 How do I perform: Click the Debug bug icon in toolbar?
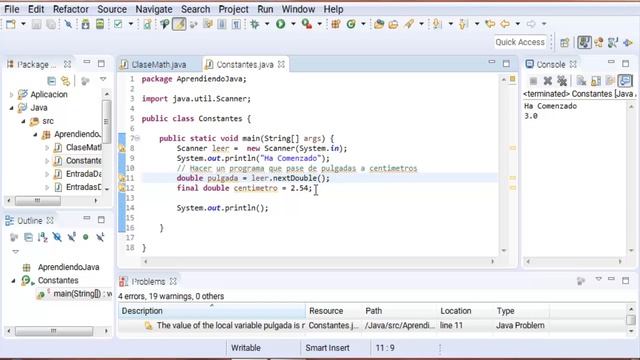coord(255,24)
